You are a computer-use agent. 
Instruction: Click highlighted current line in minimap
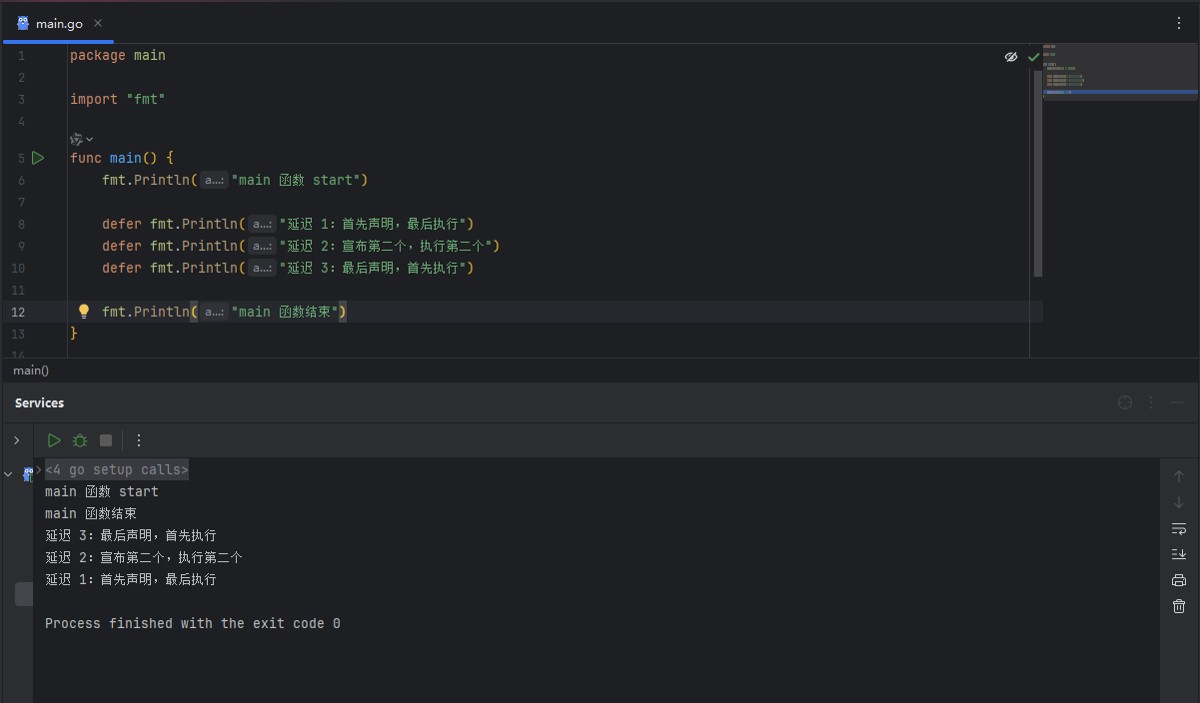click(1120, 92)
